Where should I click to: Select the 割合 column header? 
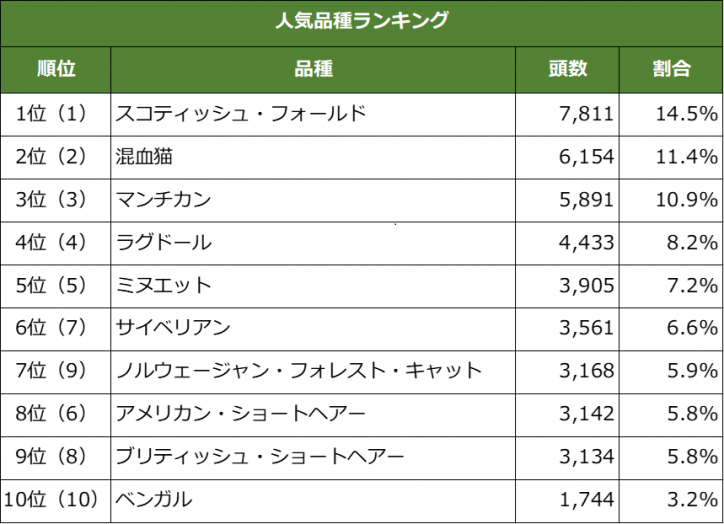[671, 70]
